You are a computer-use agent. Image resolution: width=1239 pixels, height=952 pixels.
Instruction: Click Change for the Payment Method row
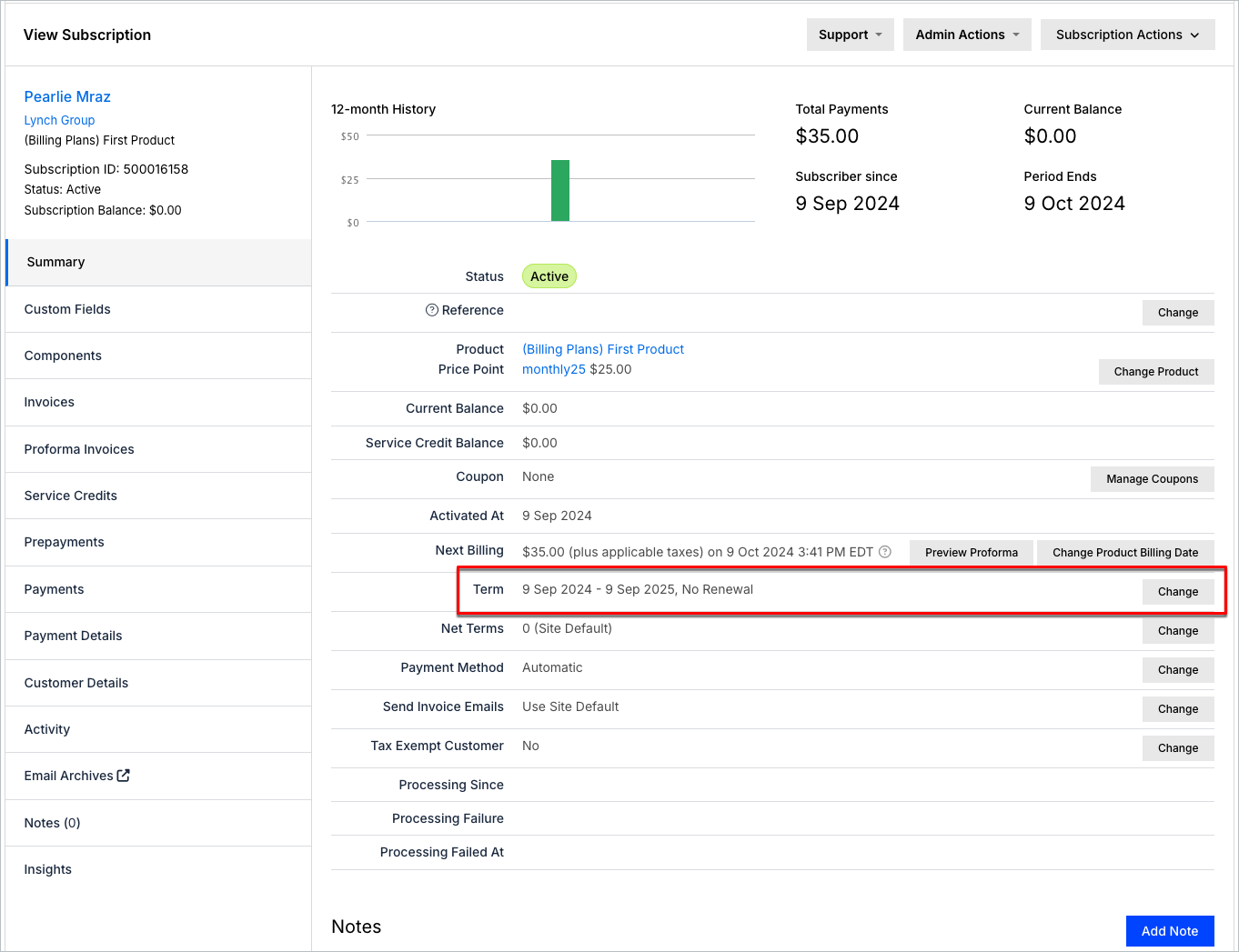coord(1178,670)
